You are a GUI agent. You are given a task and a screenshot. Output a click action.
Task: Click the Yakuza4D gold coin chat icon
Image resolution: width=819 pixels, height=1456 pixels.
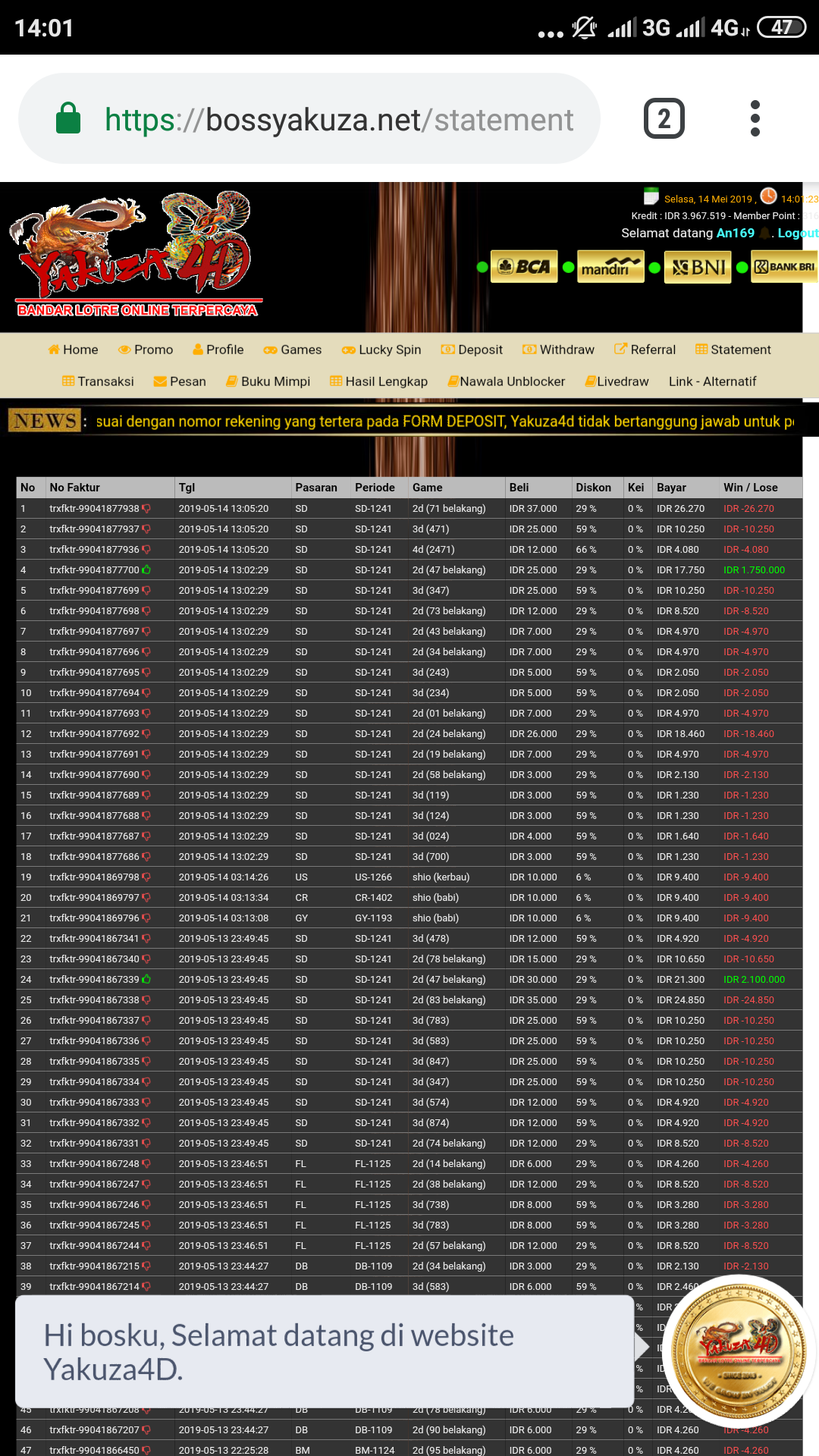(739, 1350)
